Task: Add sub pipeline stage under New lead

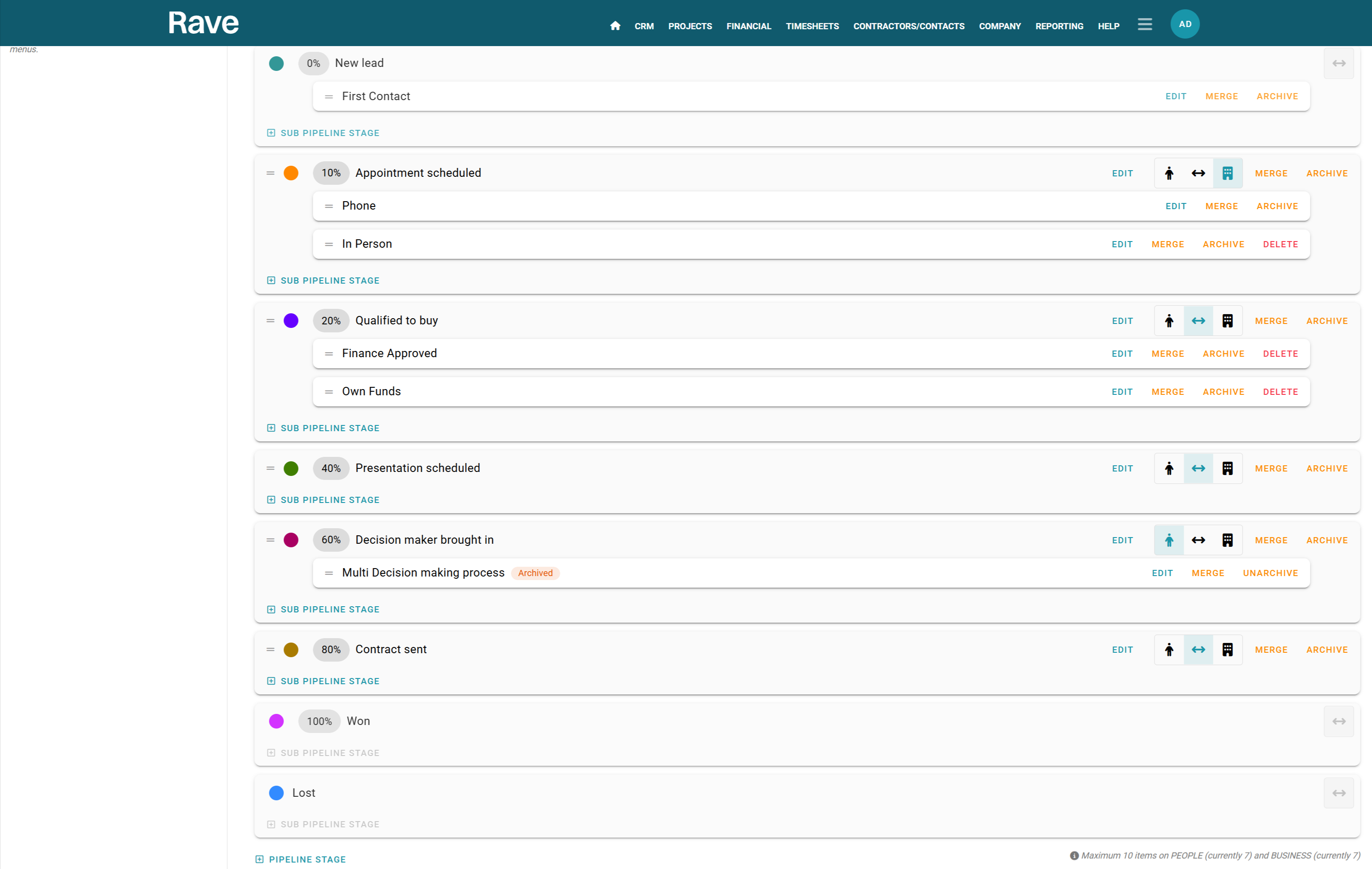Action: pos(323,133)
